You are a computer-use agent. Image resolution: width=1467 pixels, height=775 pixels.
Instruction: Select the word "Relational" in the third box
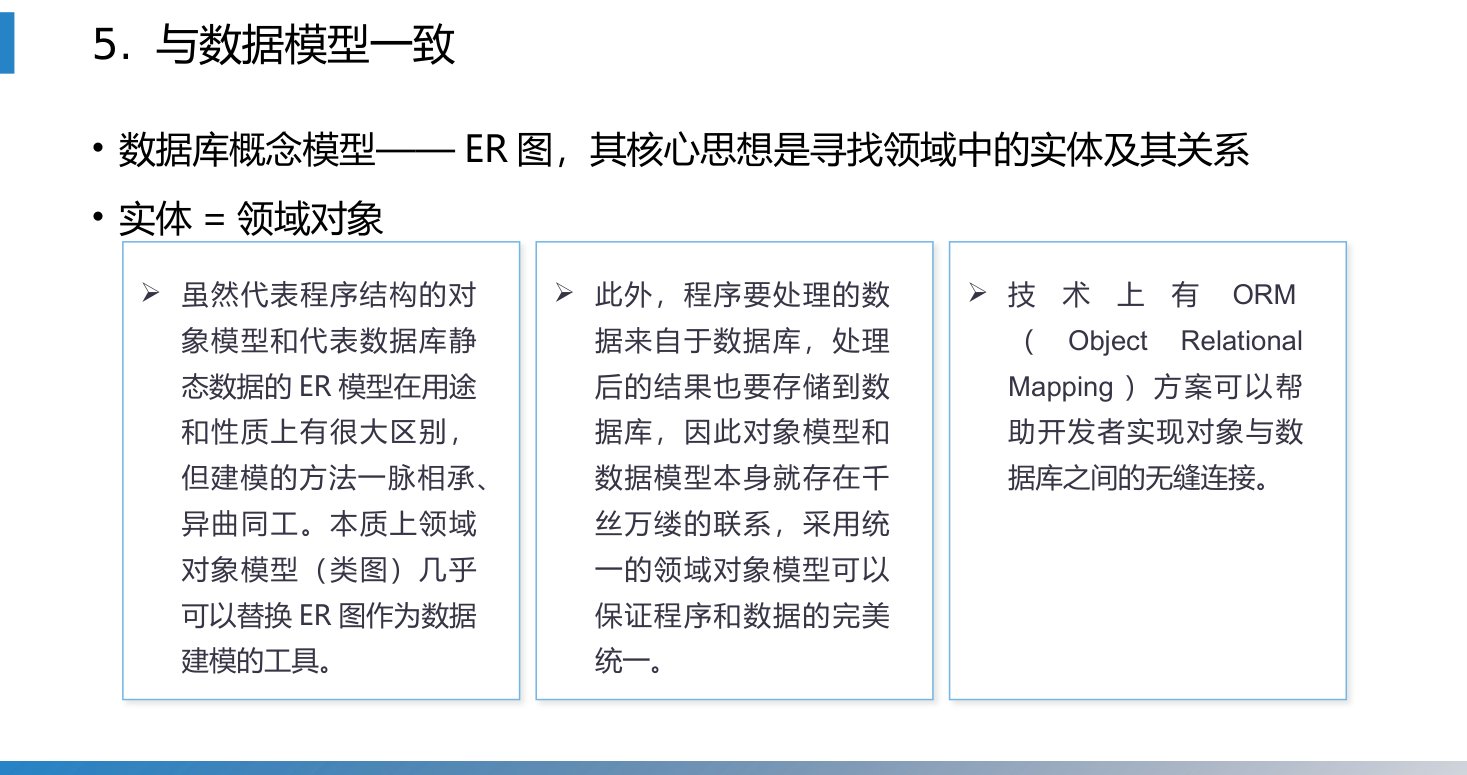1242,341
